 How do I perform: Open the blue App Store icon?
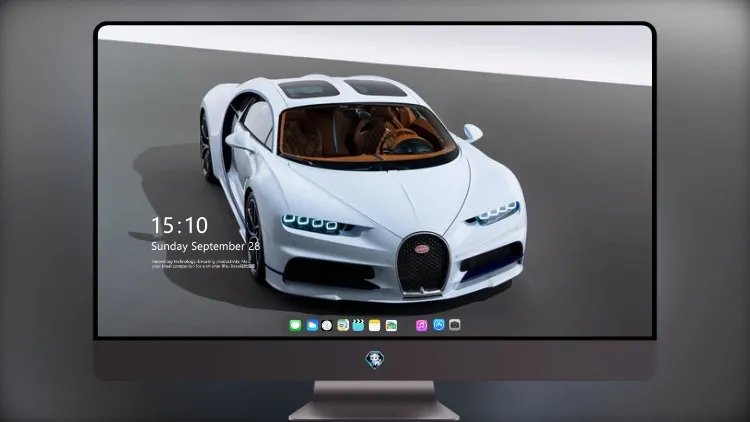point(439,325)
